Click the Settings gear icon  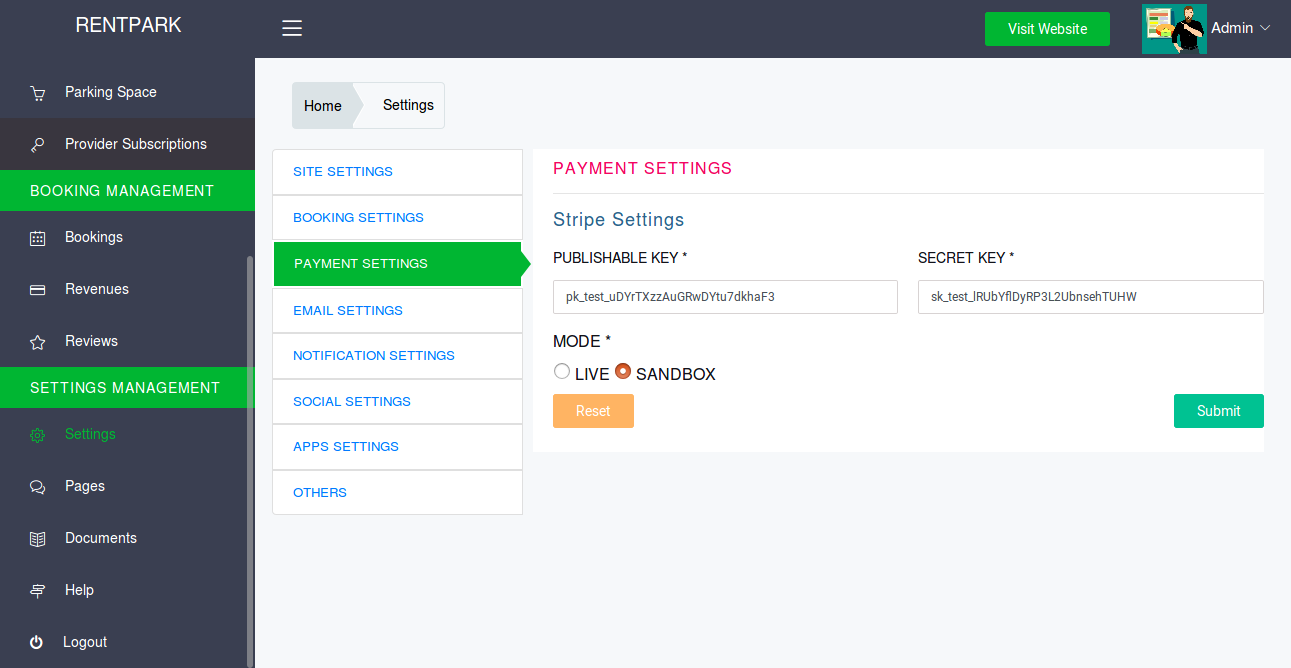tap(38, 435)
